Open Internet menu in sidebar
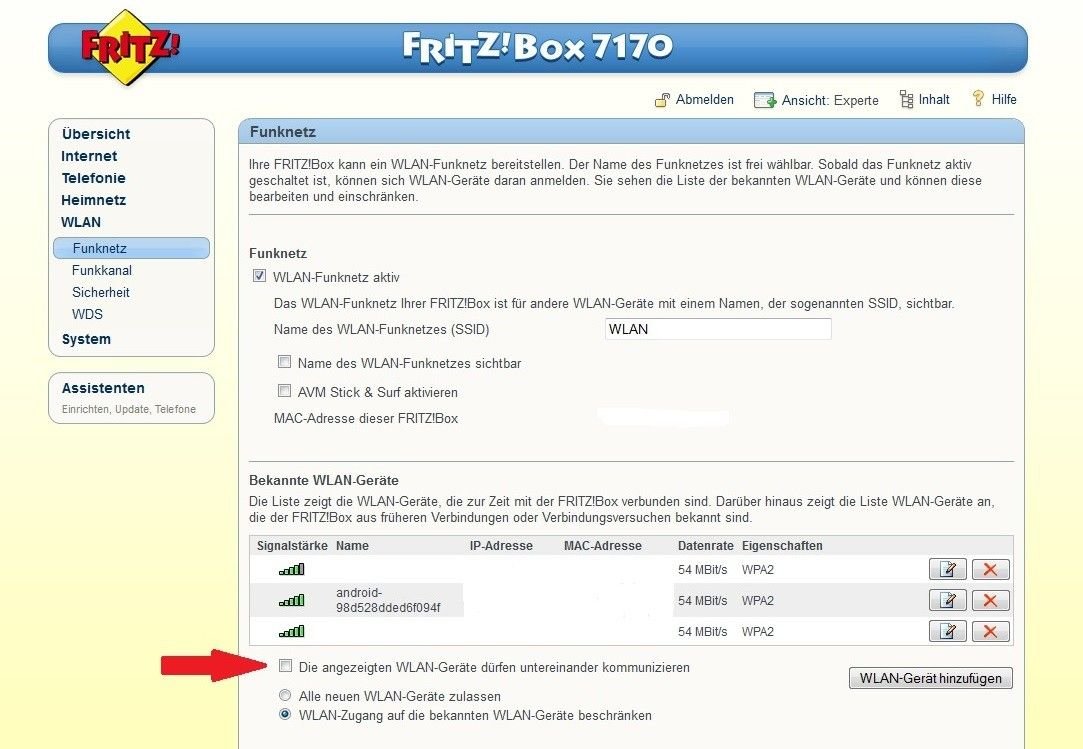 [89, 156]
